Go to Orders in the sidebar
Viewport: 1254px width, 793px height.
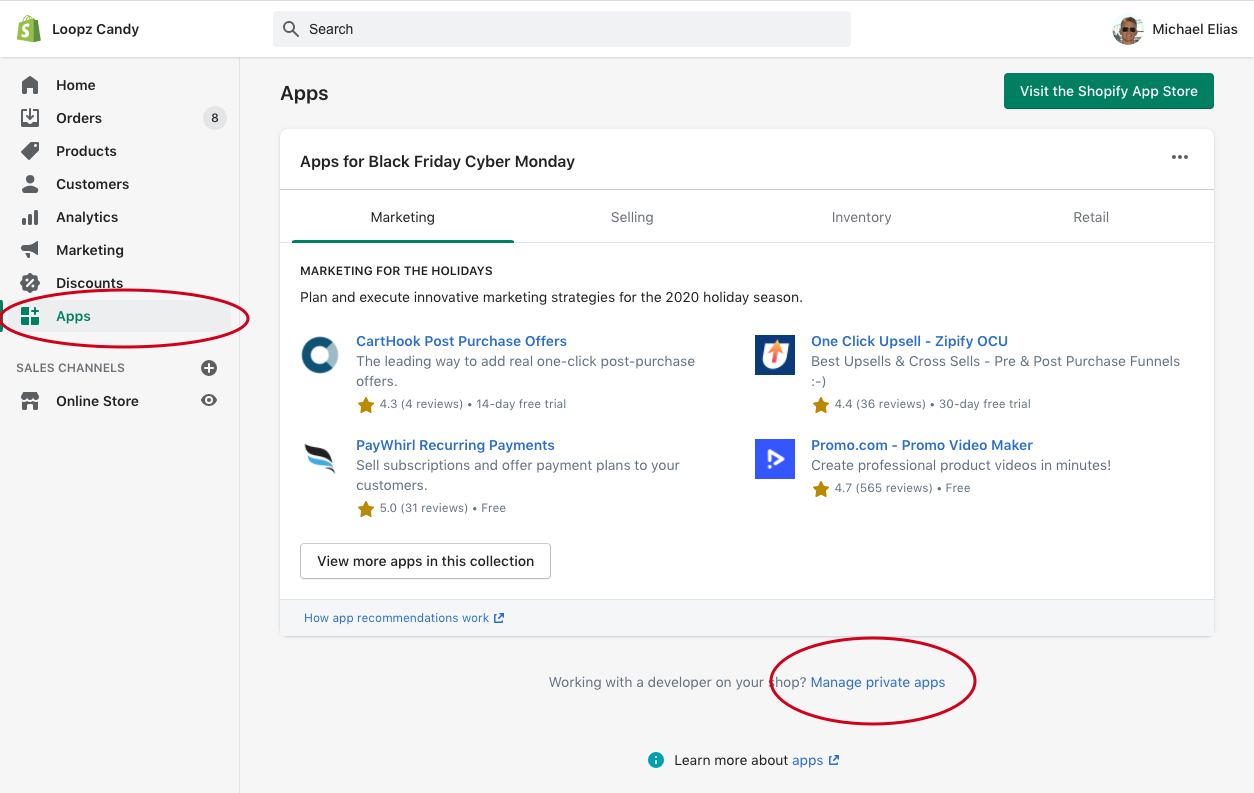point(79,118)
